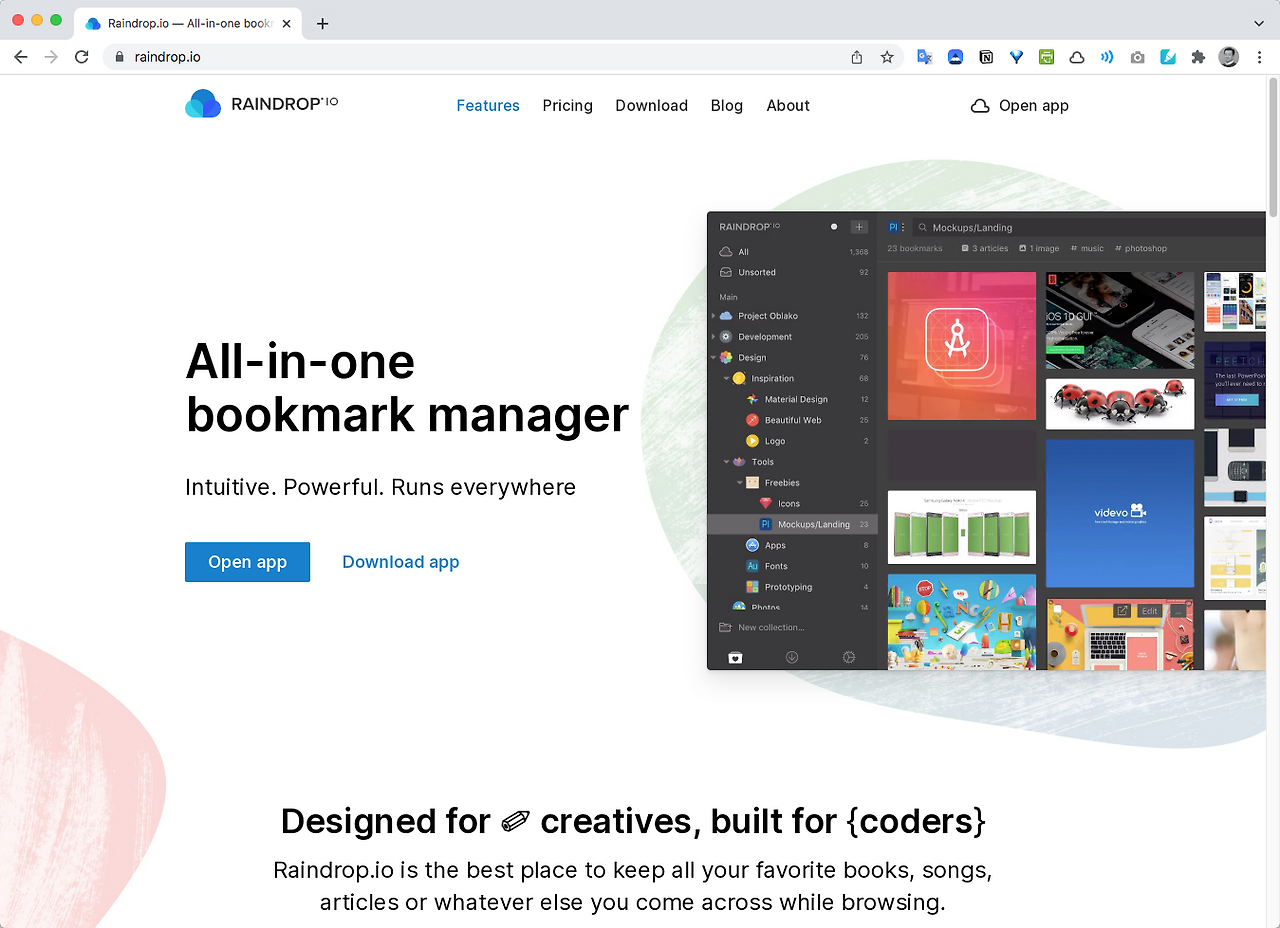Bookmark this page with the star icon
1280x928 pixels.
pyautogui.click(x=887, y=57)
